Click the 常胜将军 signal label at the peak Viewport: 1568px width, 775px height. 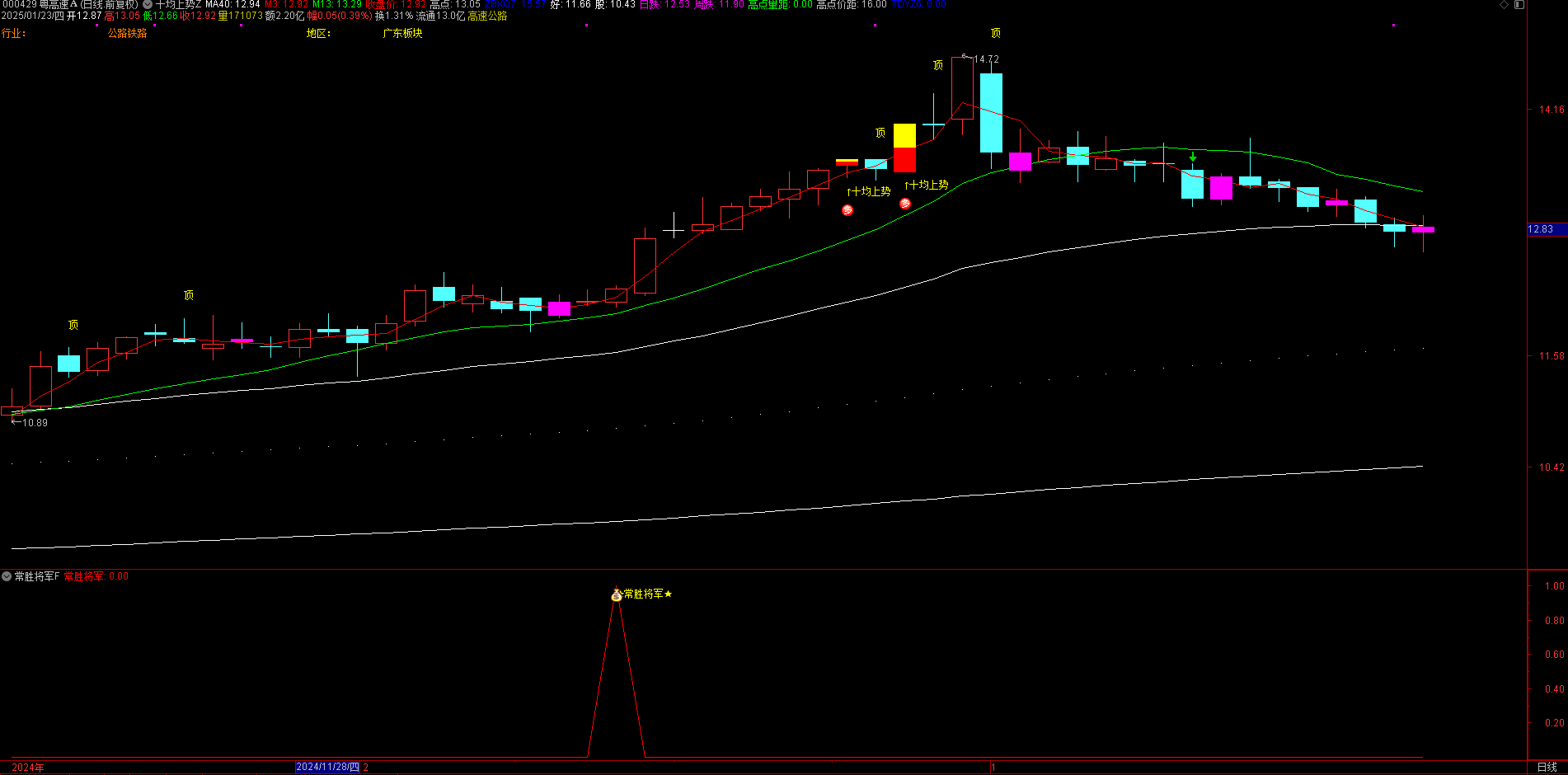coord(644,594)
